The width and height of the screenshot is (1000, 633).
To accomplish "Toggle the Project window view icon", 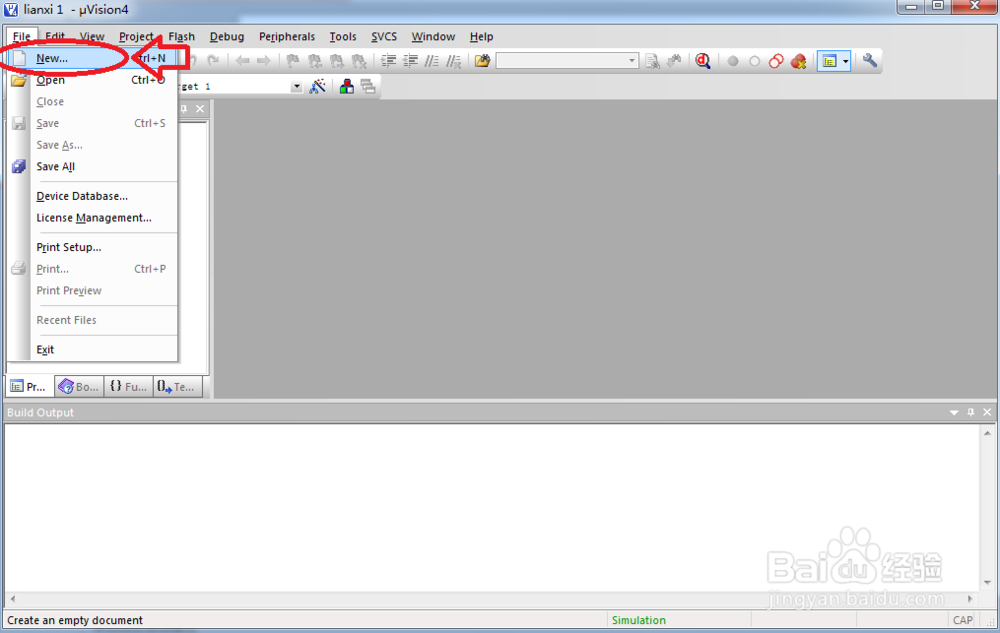I will coord(829,61).
